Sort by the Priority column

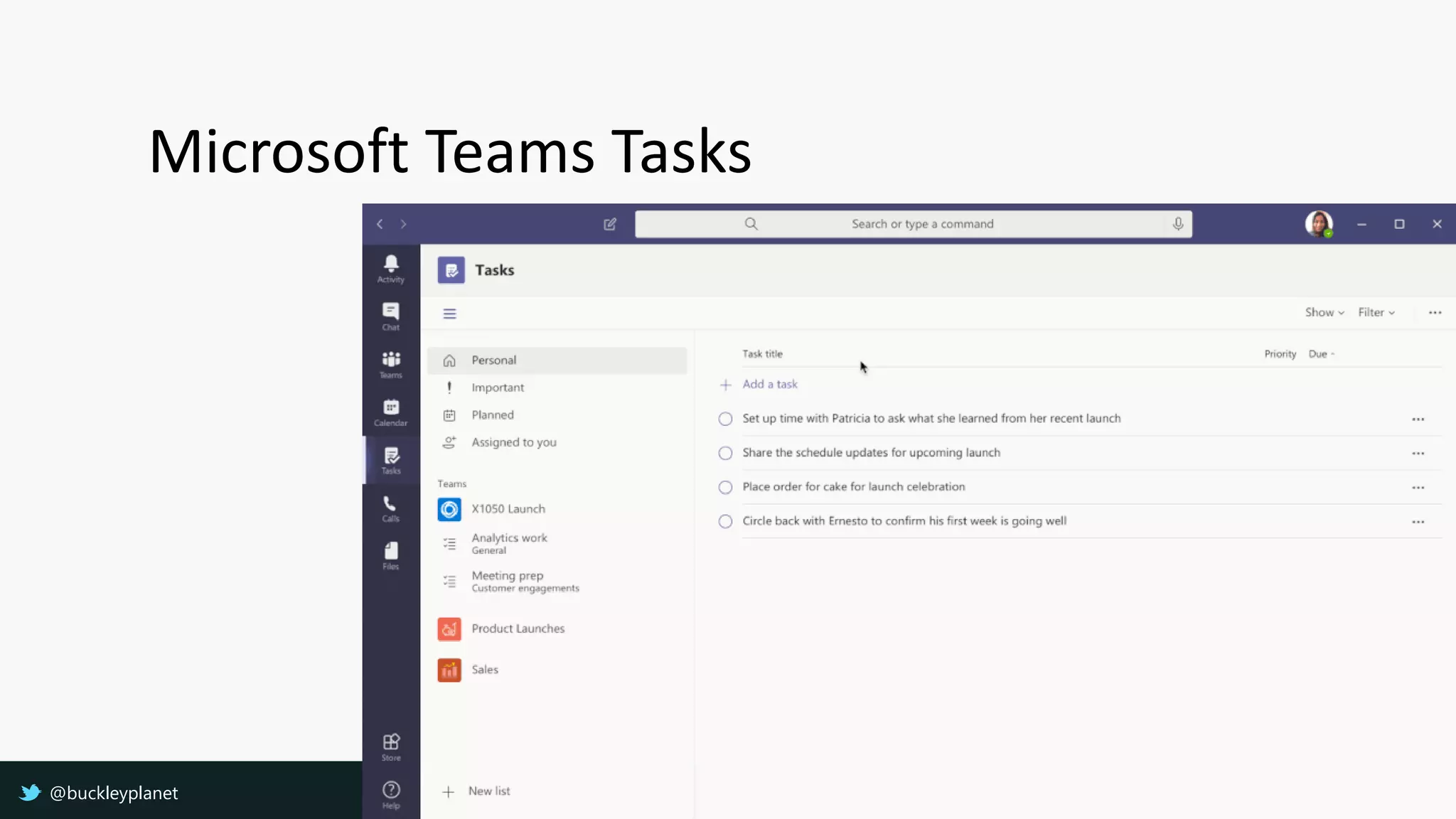click(x=1280, y=354)
